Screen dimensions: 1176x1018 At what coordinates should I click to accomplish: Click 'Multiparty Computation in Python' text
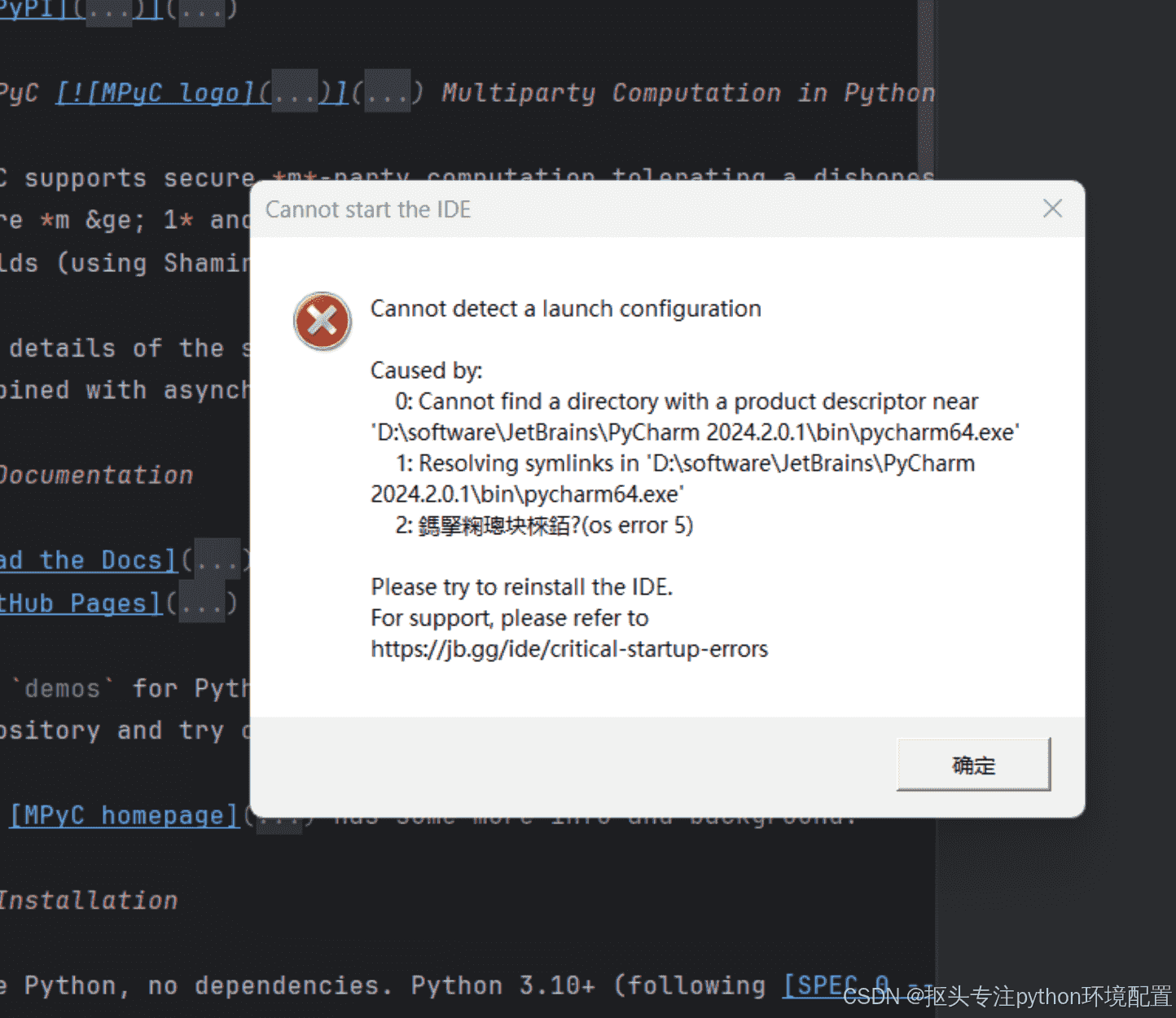click(x=688, y=93)
